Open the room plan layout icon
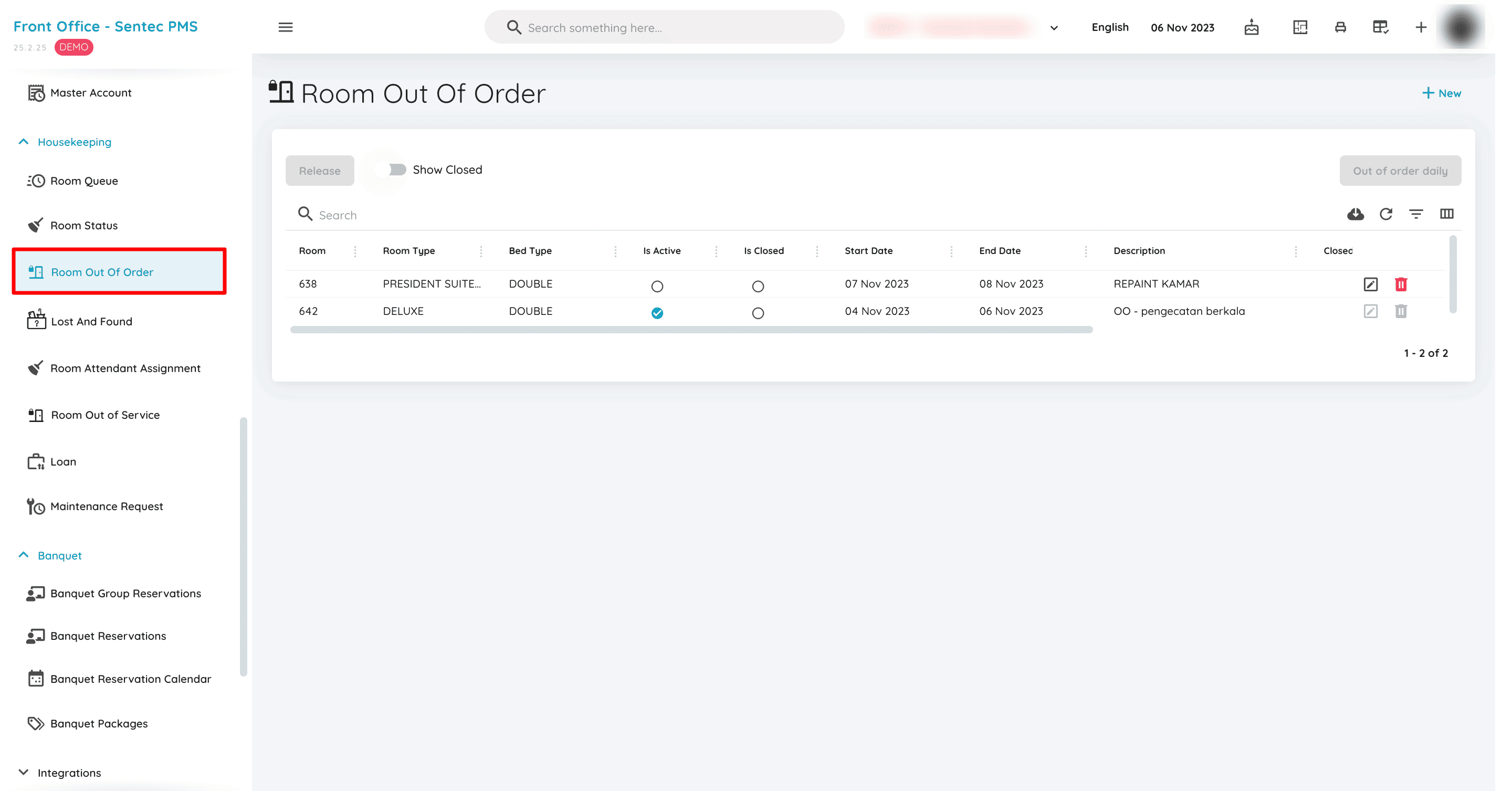Viewport: 1512px width, 791px height. pyautogui.click(x=1300, y=27)
